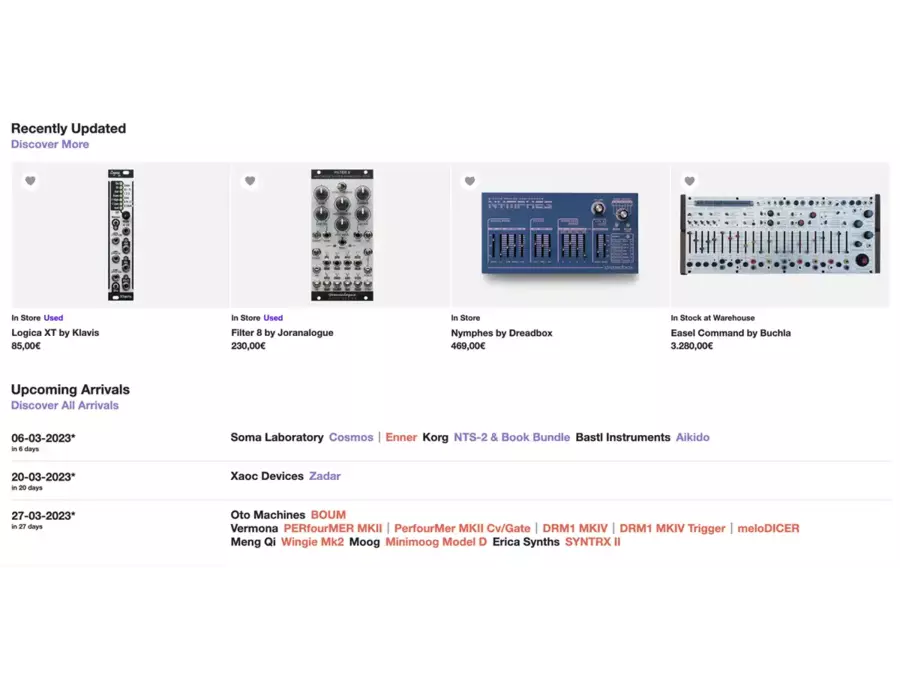Open Erica Synths SYNTRX II link
The image size is (900, 675).
tap(593, 542)
